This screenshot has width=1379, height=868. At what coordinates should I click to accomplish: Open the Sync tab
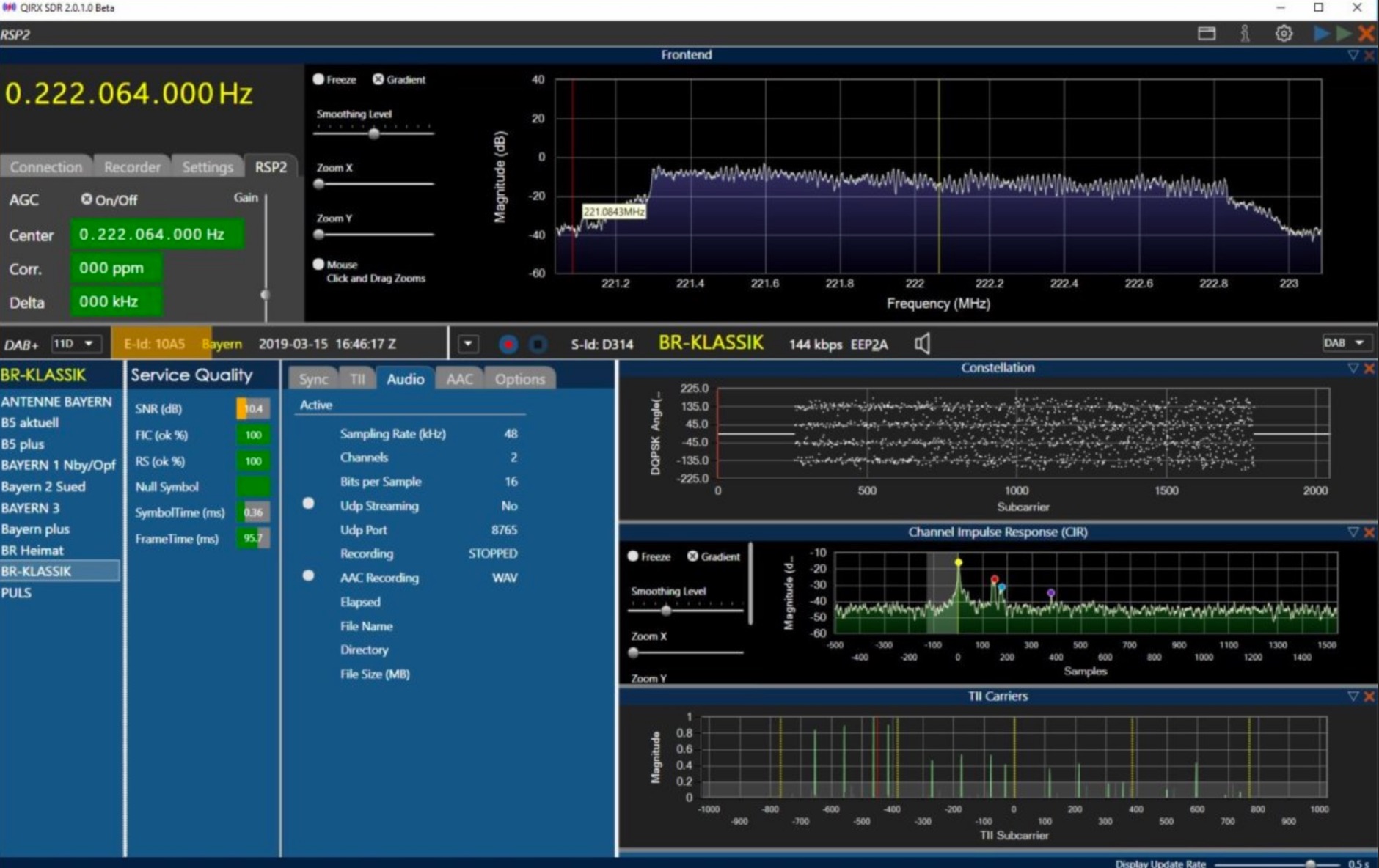point(313,379)
